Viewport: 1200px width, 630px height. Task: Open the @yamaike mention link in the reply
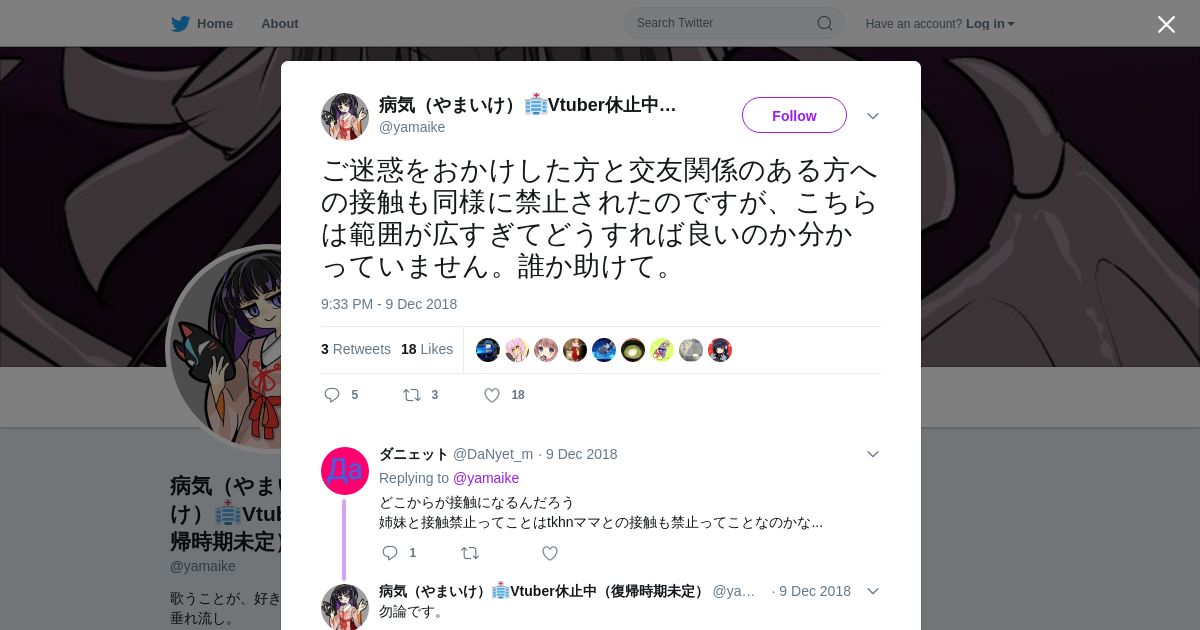click(486, 478)
